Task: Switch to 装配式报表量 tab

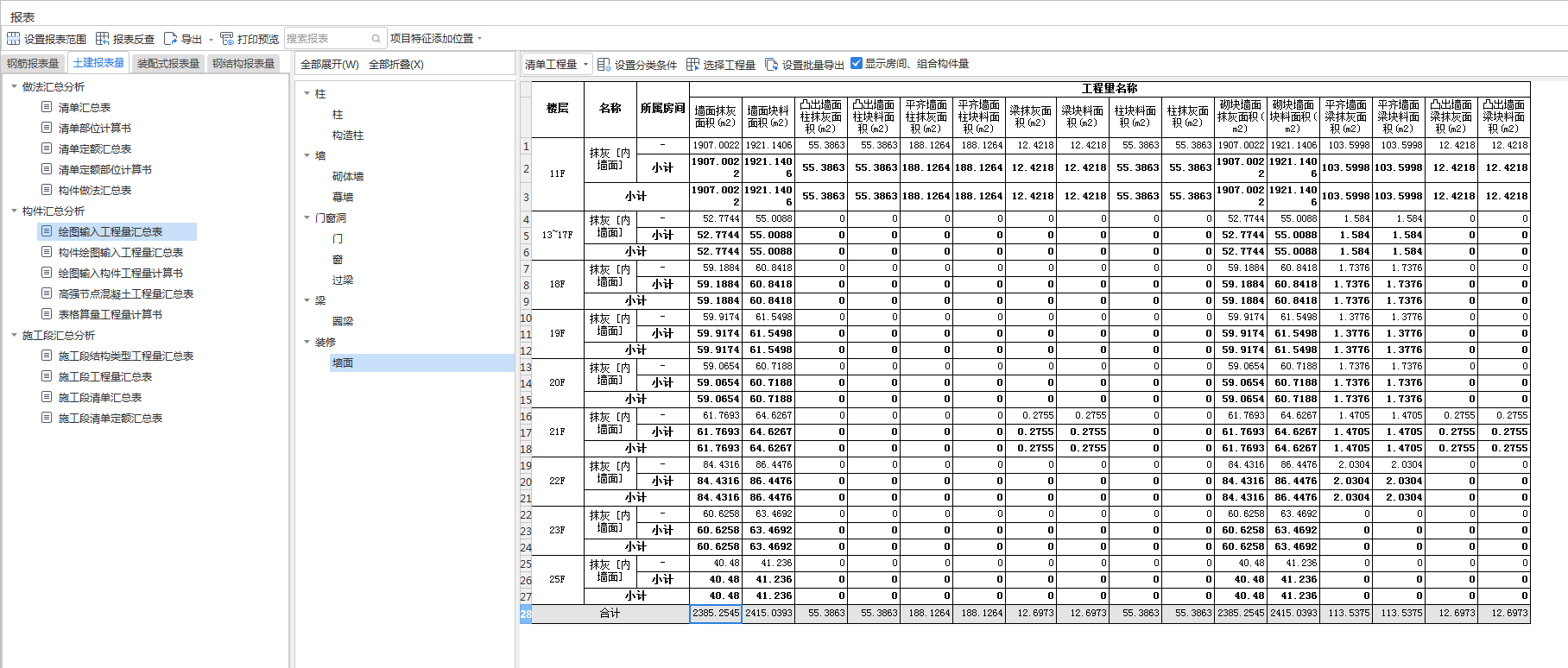Action: tap(168, 64)
